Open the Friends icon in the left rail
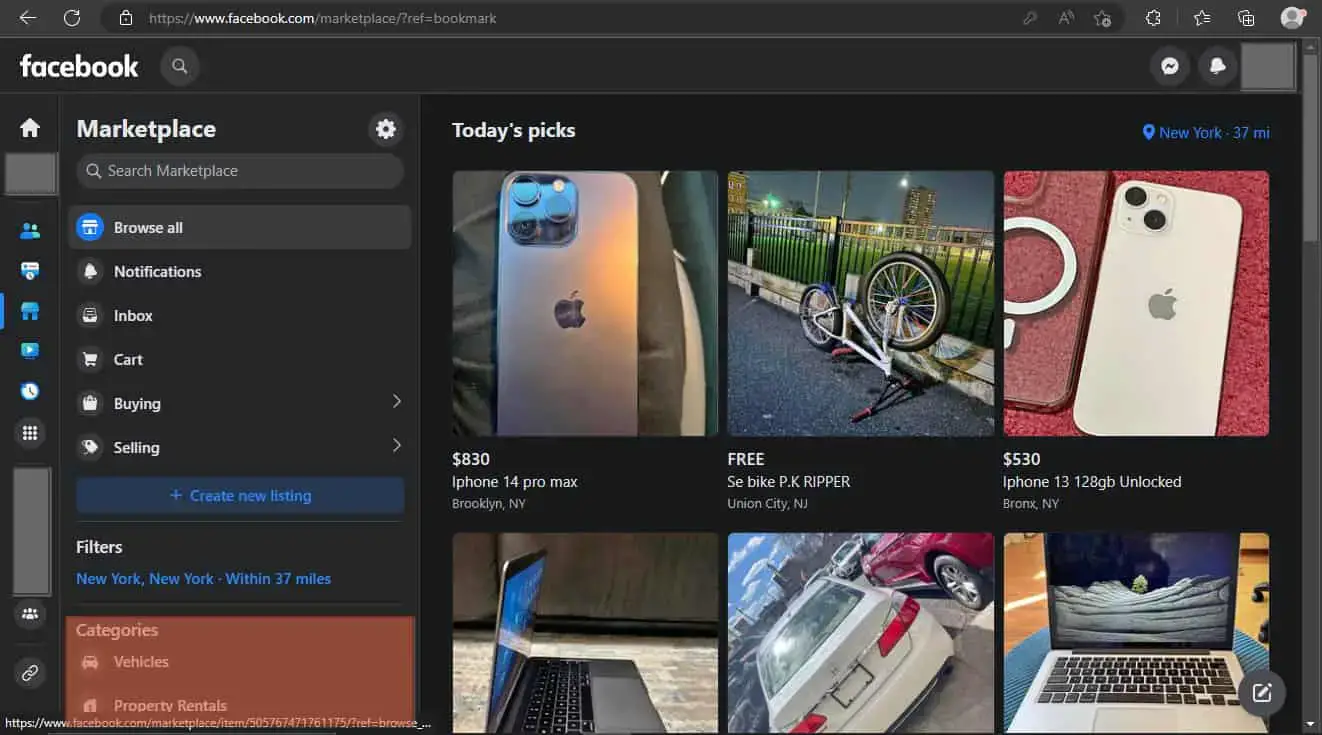Screen dimensions: 1322x735 pos(30,231)
